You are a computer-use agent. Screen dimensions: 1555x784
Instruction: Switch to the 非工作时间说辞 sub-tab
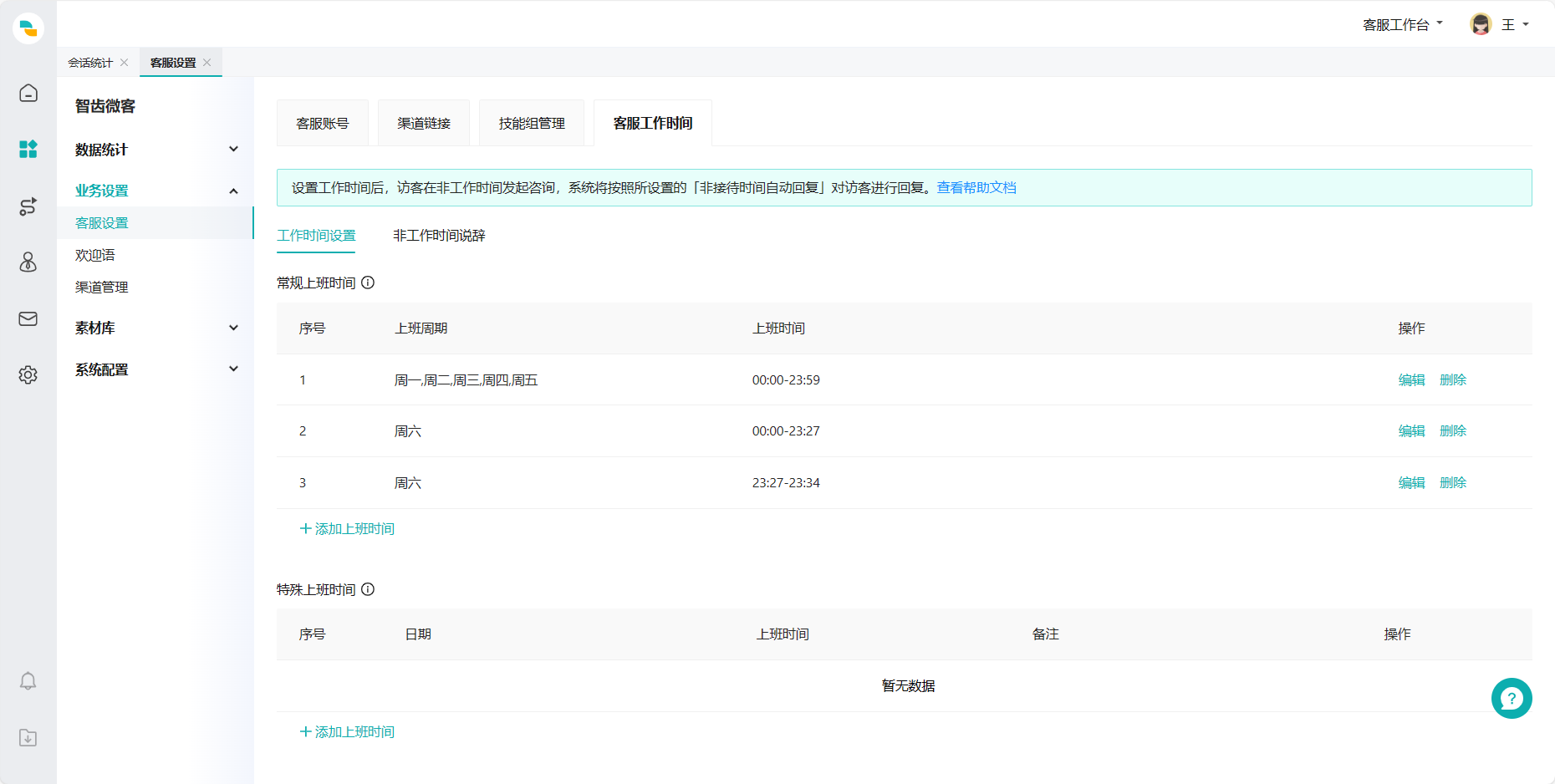[439, 236]
